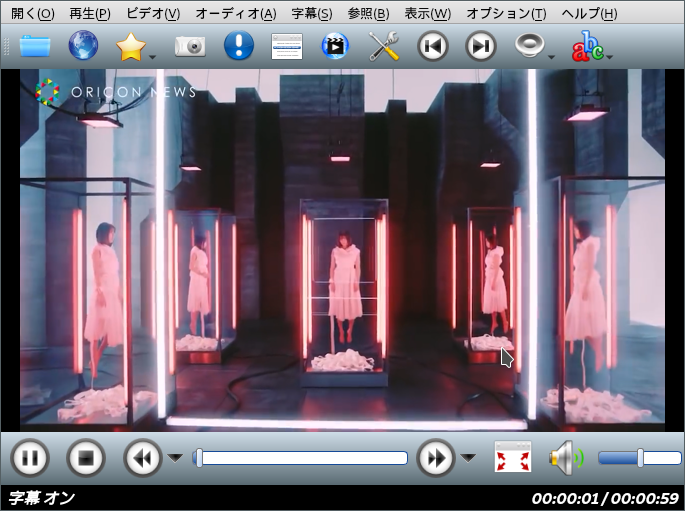Open the 参照(B) menu
The width and height of the screenshot is (685, 511).
[368, 14]
